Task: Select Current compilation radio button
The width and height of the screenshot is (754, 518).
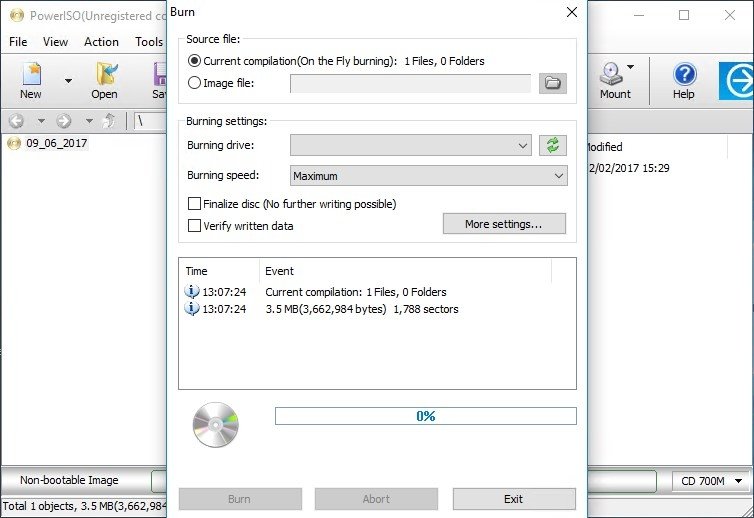Action: tap(194, 61)
